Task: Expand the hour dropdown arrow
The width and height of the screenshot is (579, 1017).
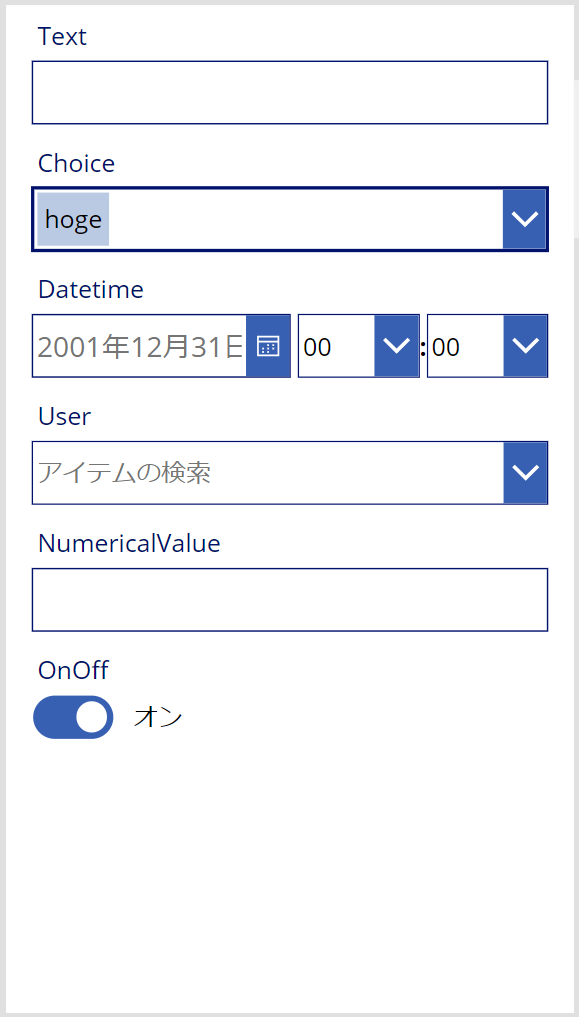Action: (x=396, y=346)
